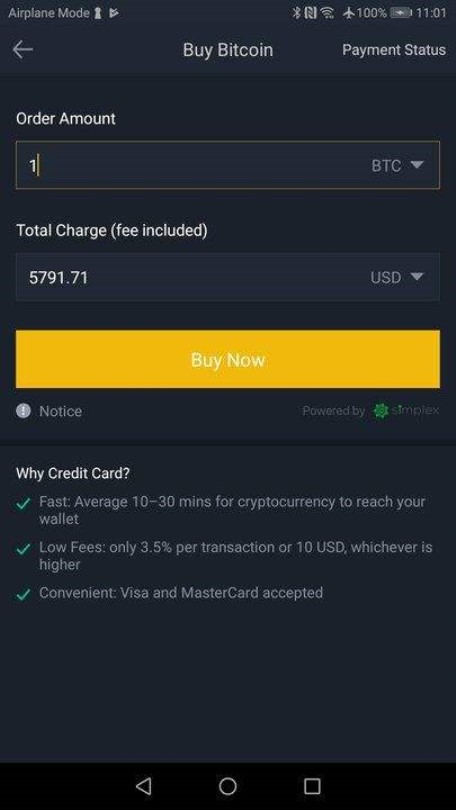
Task: Expand the BTC currency dropdown arrow
Action: (417, 165)
